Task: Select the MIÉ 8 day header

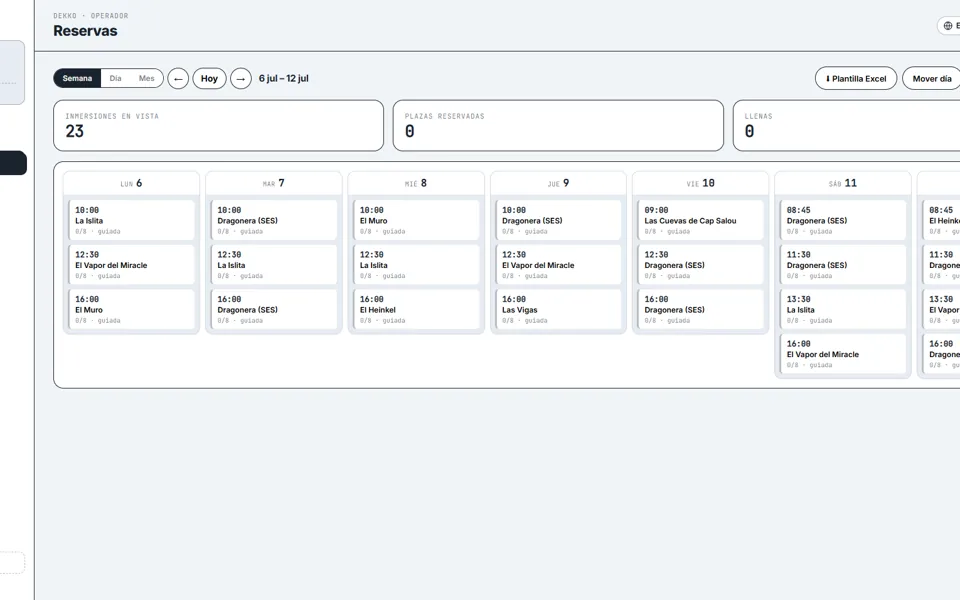Action: [416, 183]
